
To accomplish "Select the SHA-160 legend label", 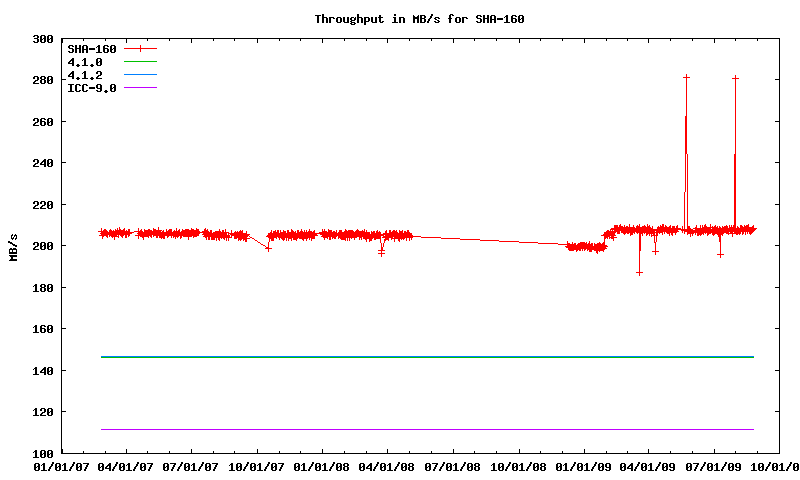I will (x=91, y=48).
